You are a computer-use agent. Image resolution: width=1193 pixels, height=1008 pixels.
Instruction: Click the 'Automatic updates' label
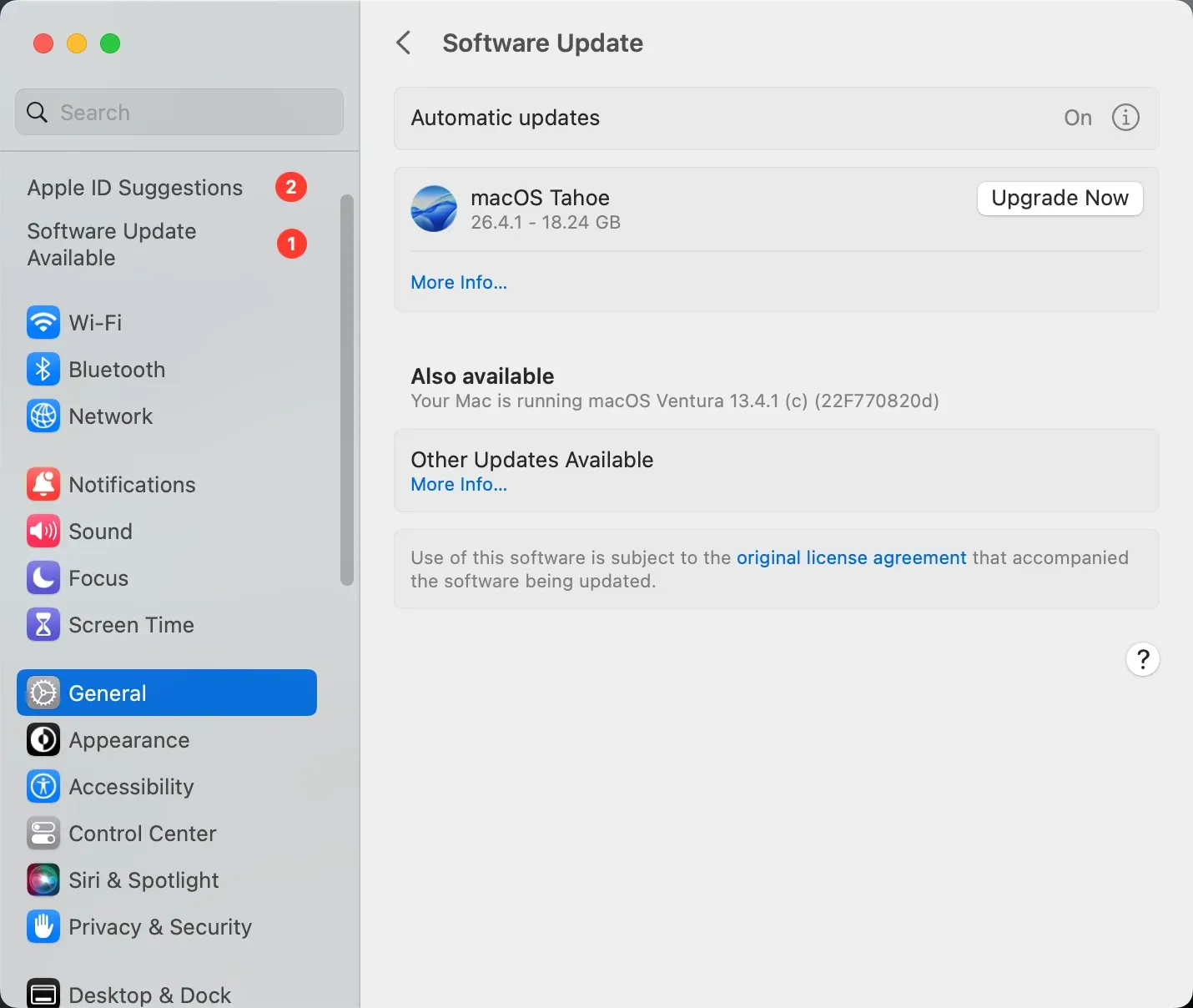506,118
